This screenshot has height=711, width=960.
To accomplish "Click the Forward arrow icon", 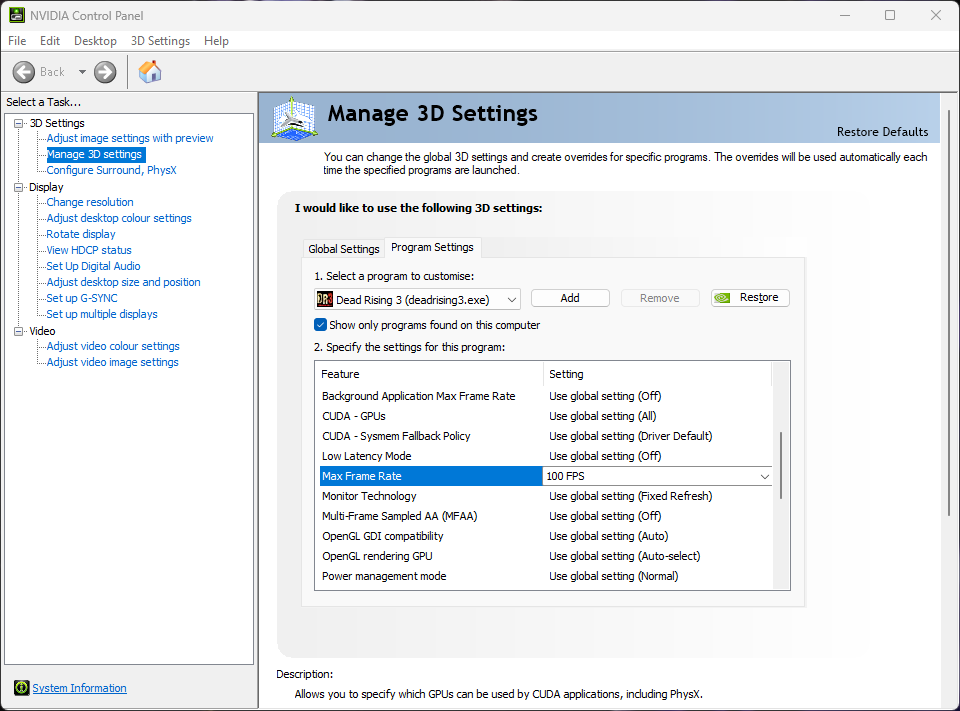I will coord(105,72).
